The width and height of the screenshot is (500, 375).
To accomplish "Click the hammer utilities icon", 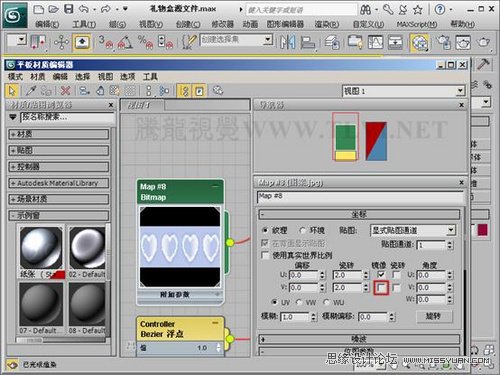I will 483,64.
